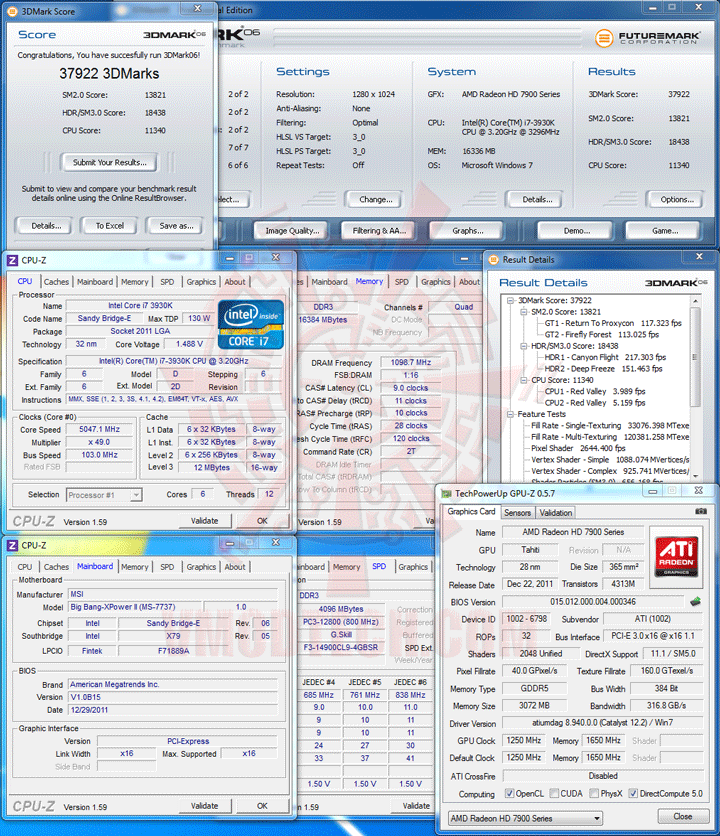Click the Intel Core i7 logo in CPU-Z
Screen dimensions: 720x836
[x=251, y=324]
